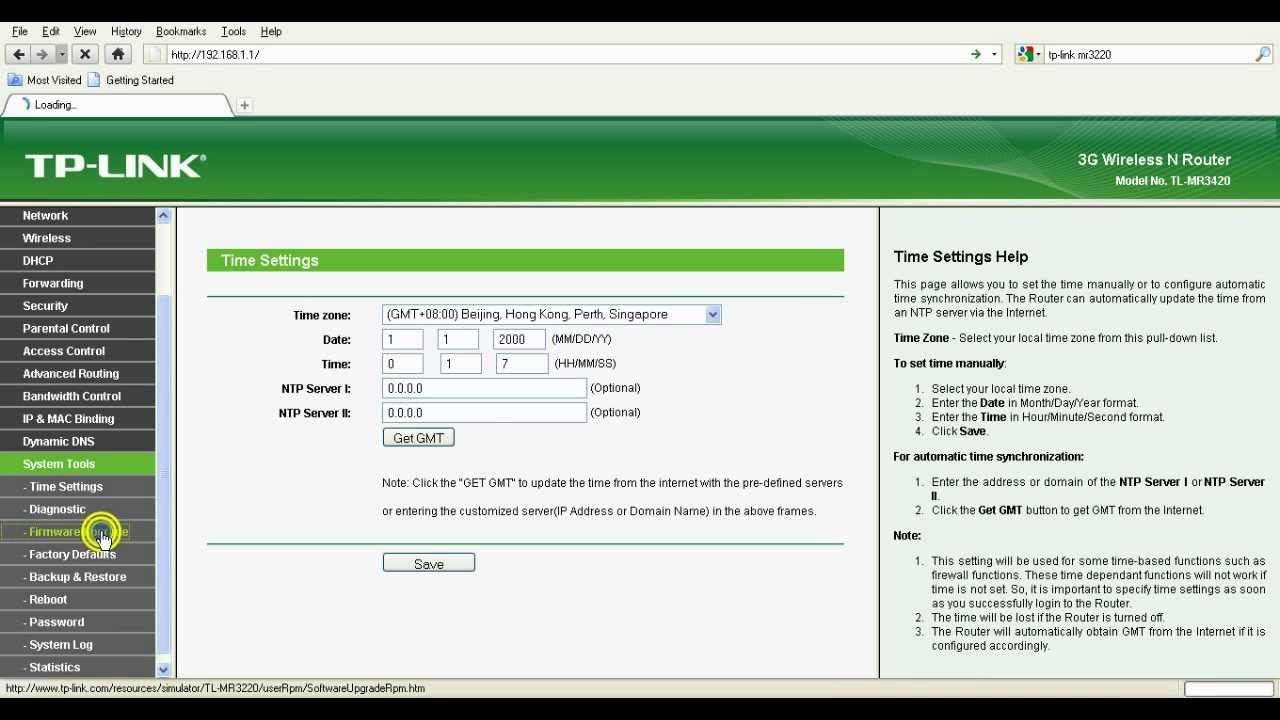Open the Edit menu
Screen dimensions: 1280x720
(50, 31)
